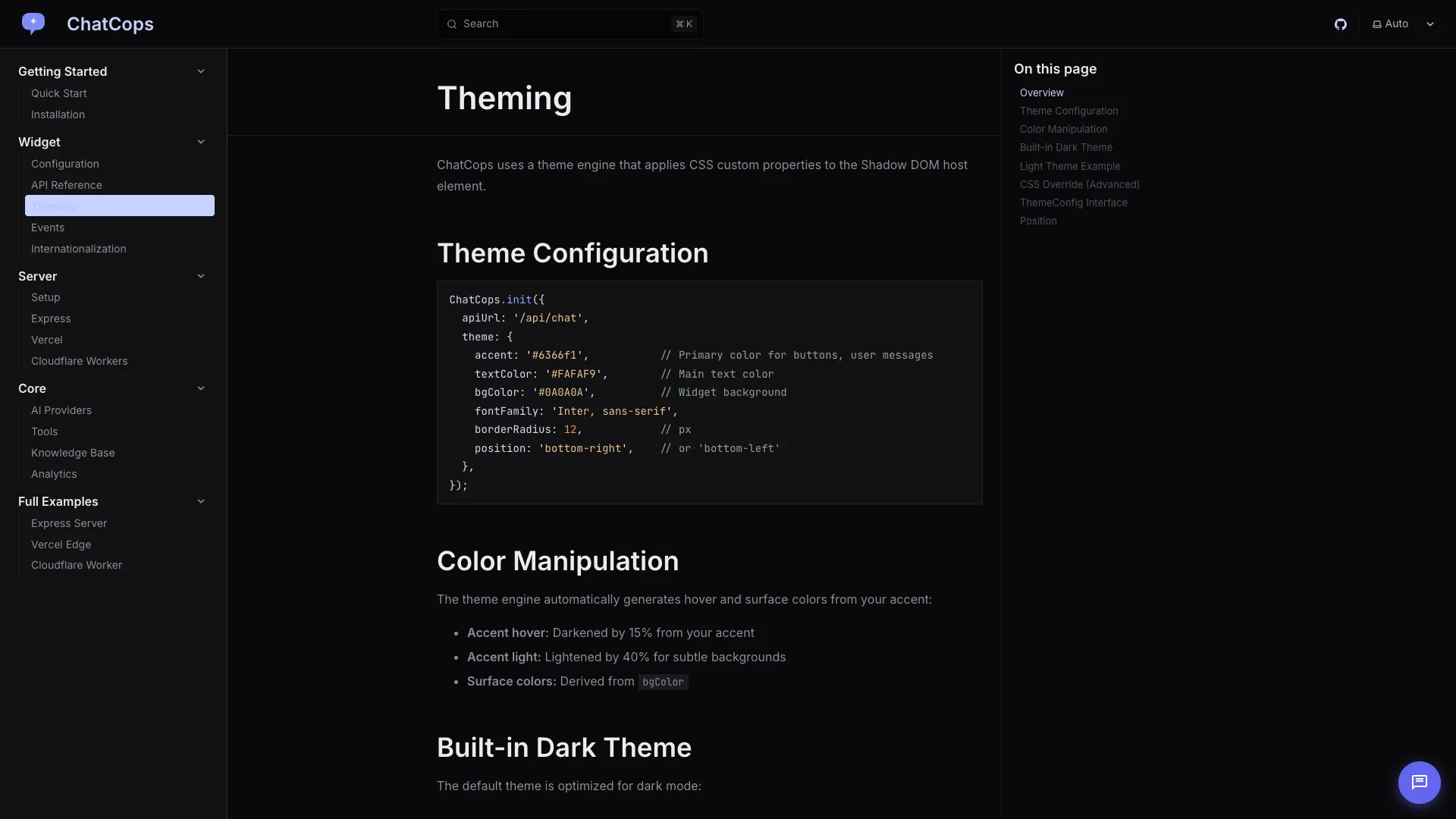This screenshot has height=819, width=1456.
Task: Click the Built-in Dark Theme heading
Action: [564, 748]
